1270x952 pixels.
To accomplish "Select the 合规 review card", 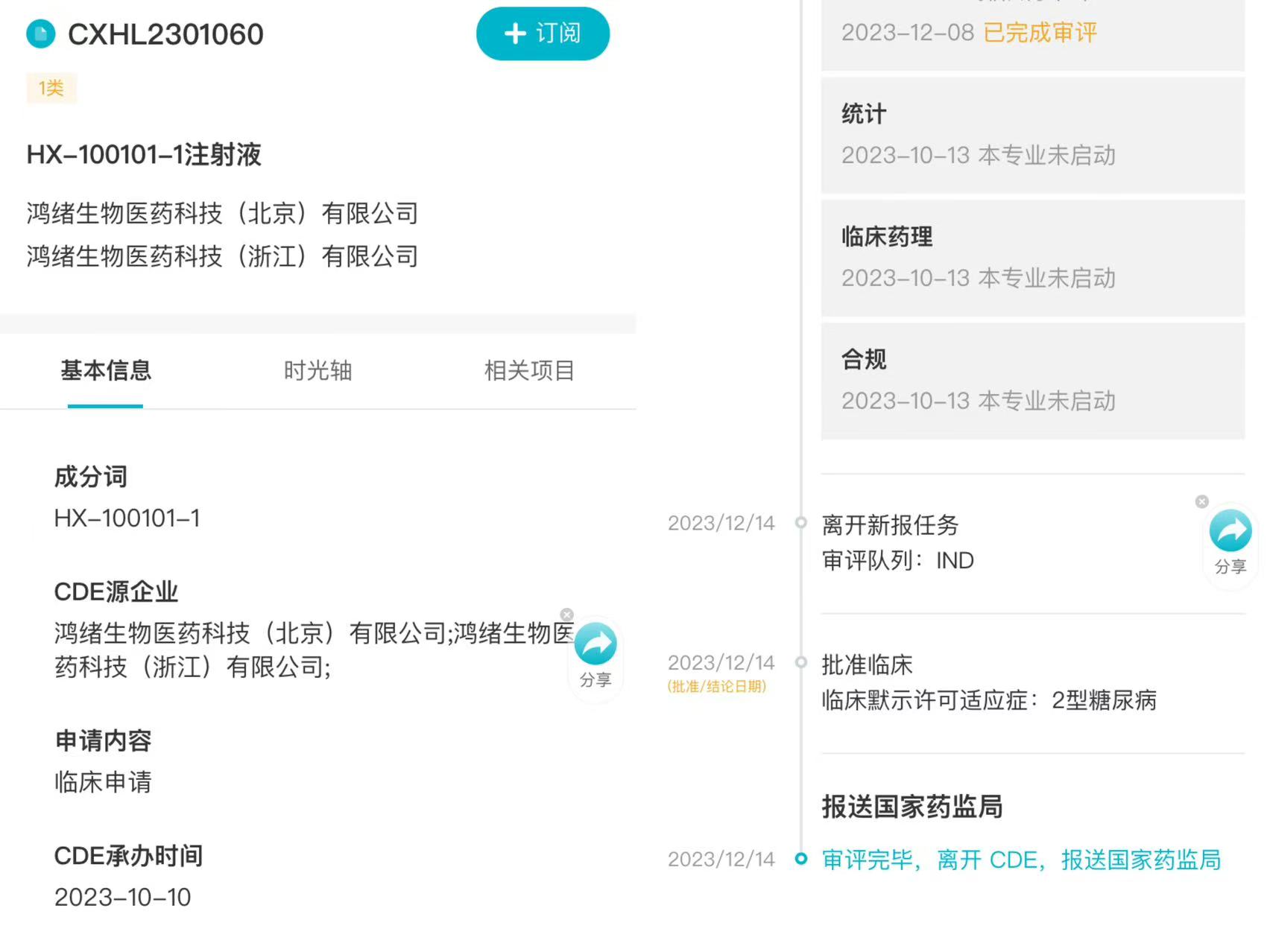I will point(1032,381).
